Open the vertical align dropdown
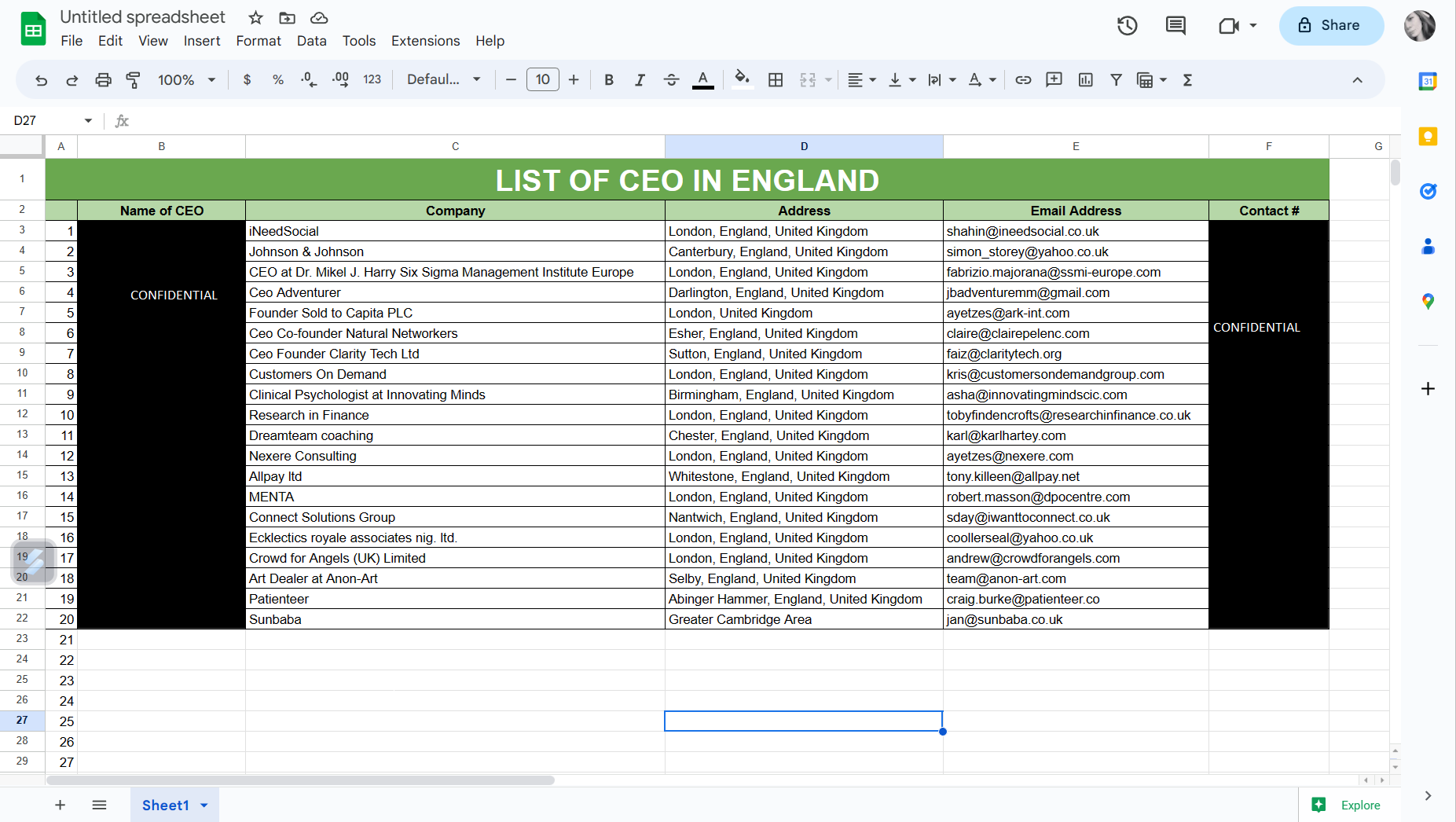The width and height of the screenshot is (1456, 822). tap(902, 80)
